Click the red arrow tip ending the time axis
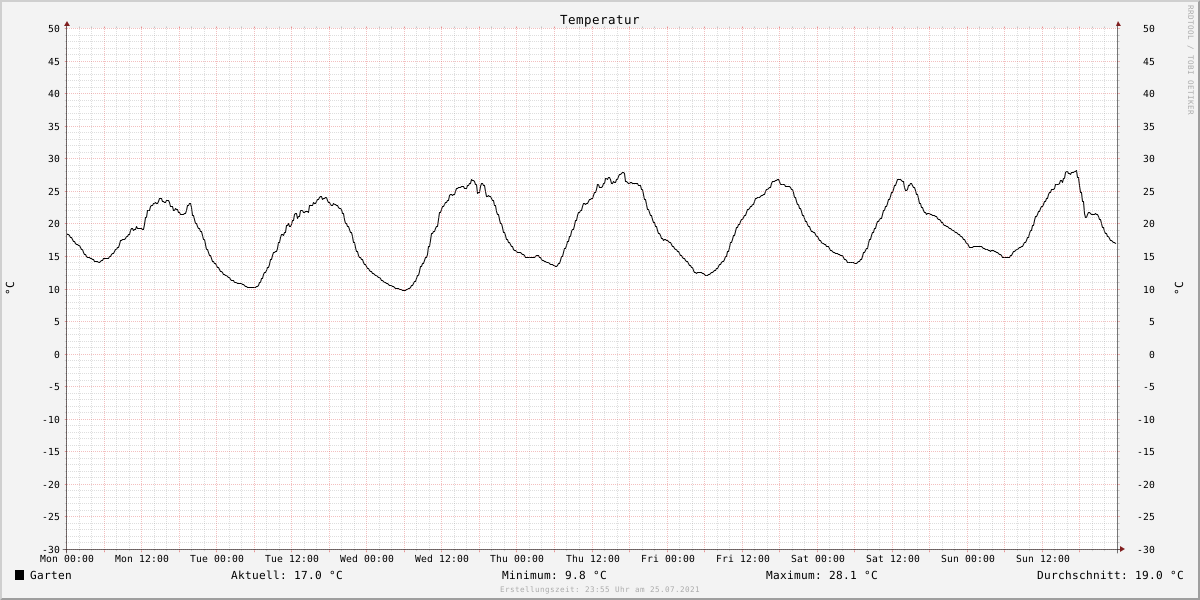Image resolution: width=1200 pixels, height=600 pixels. coord(1122,549)
